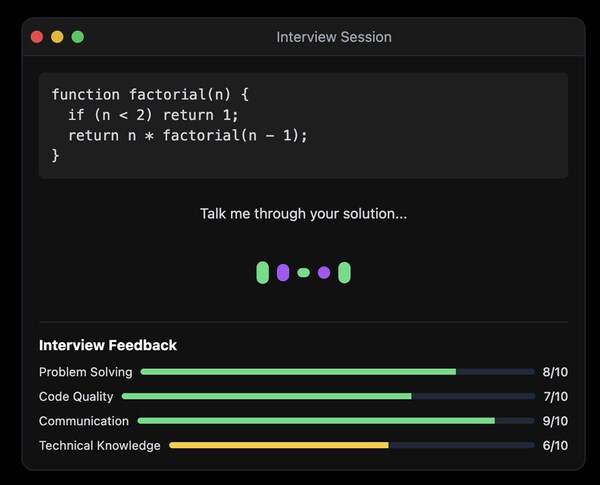This screenshot has height=485, width=600.
Task: Click the Interview Session window title
Action: coord(334,37)
